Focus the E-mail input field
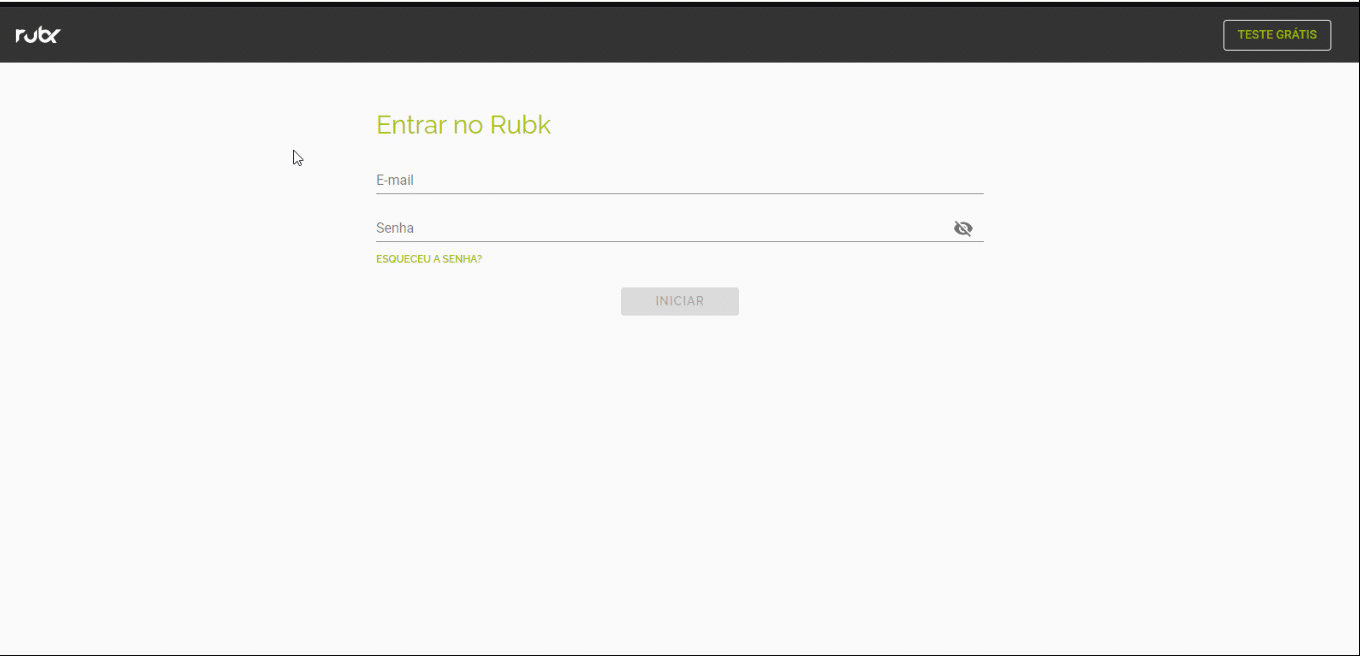The width and height of the screenshot is (1360, 656). click(x=680, y=180)
